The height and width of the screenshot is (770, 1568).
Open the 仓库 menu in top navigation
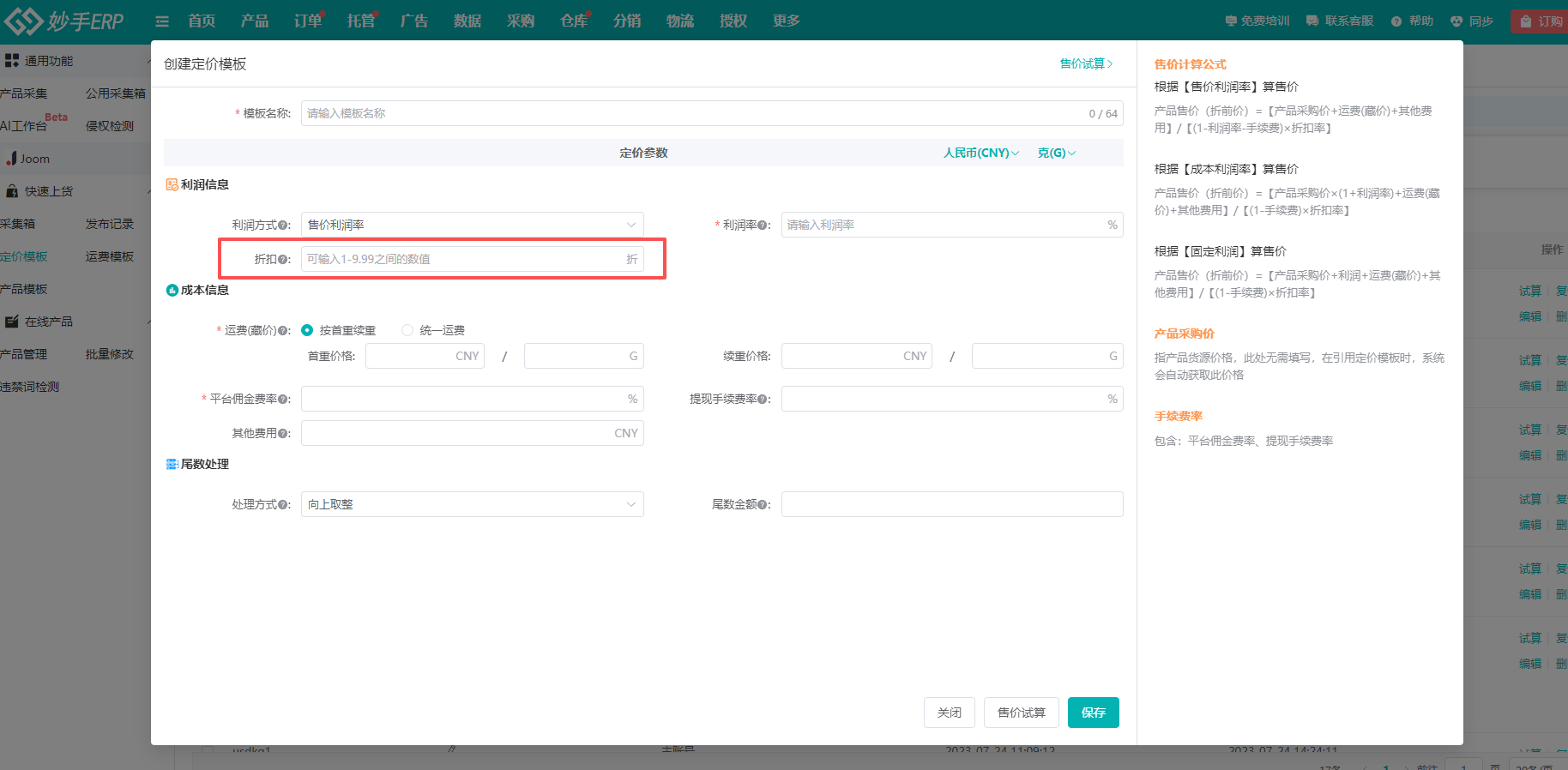tap(573, 21)
